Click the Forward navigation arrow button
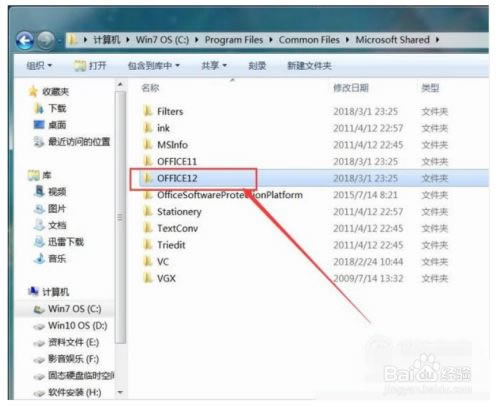The width and height of the screenshot is (500, 407). point(46,41)
